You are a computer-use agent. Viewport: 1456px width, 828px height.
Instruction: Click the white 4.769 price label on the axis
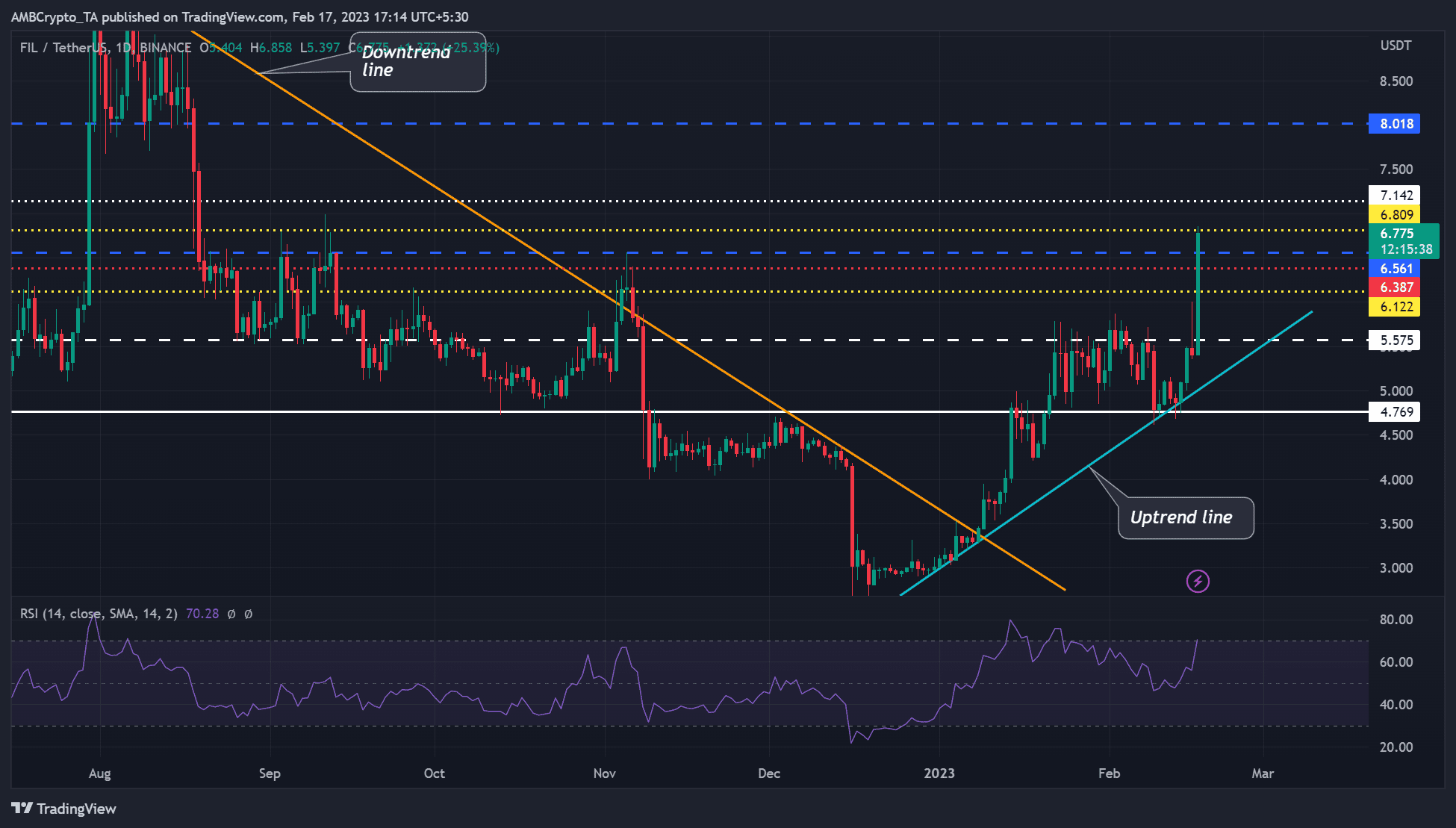pos(1395,411)
